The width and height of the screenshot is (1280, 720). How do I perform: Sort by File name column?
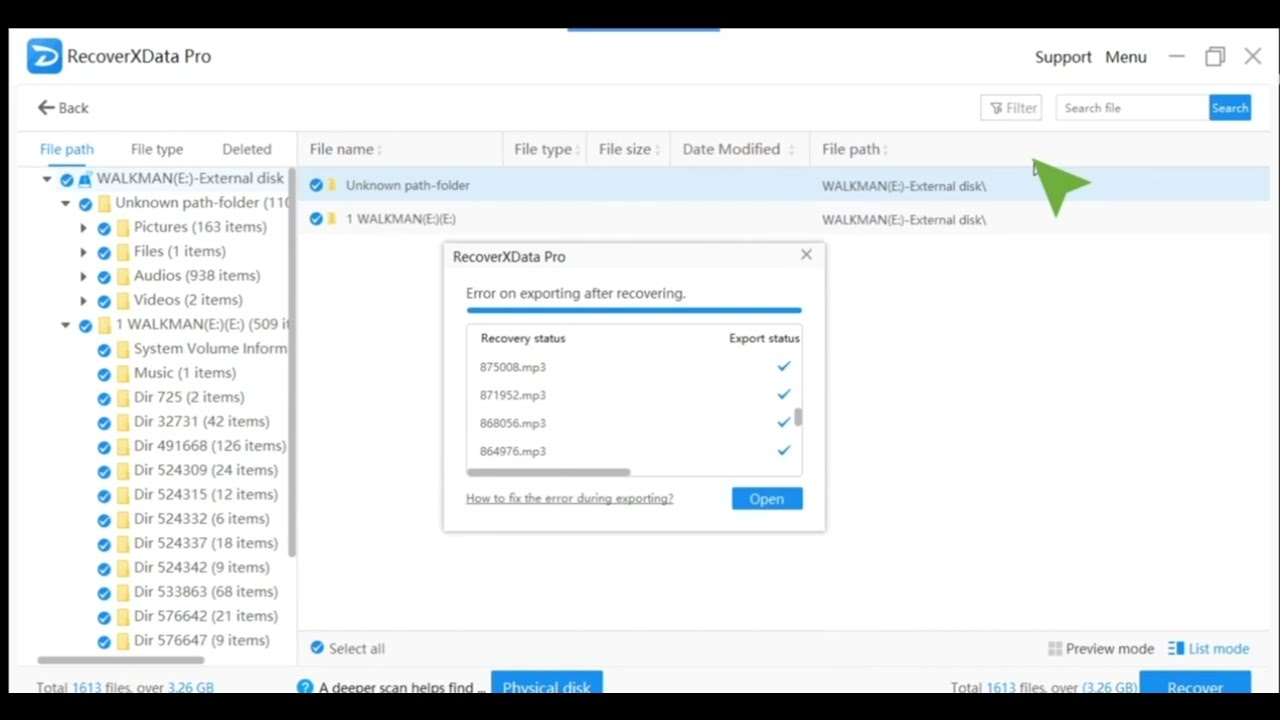click(346, 149)
